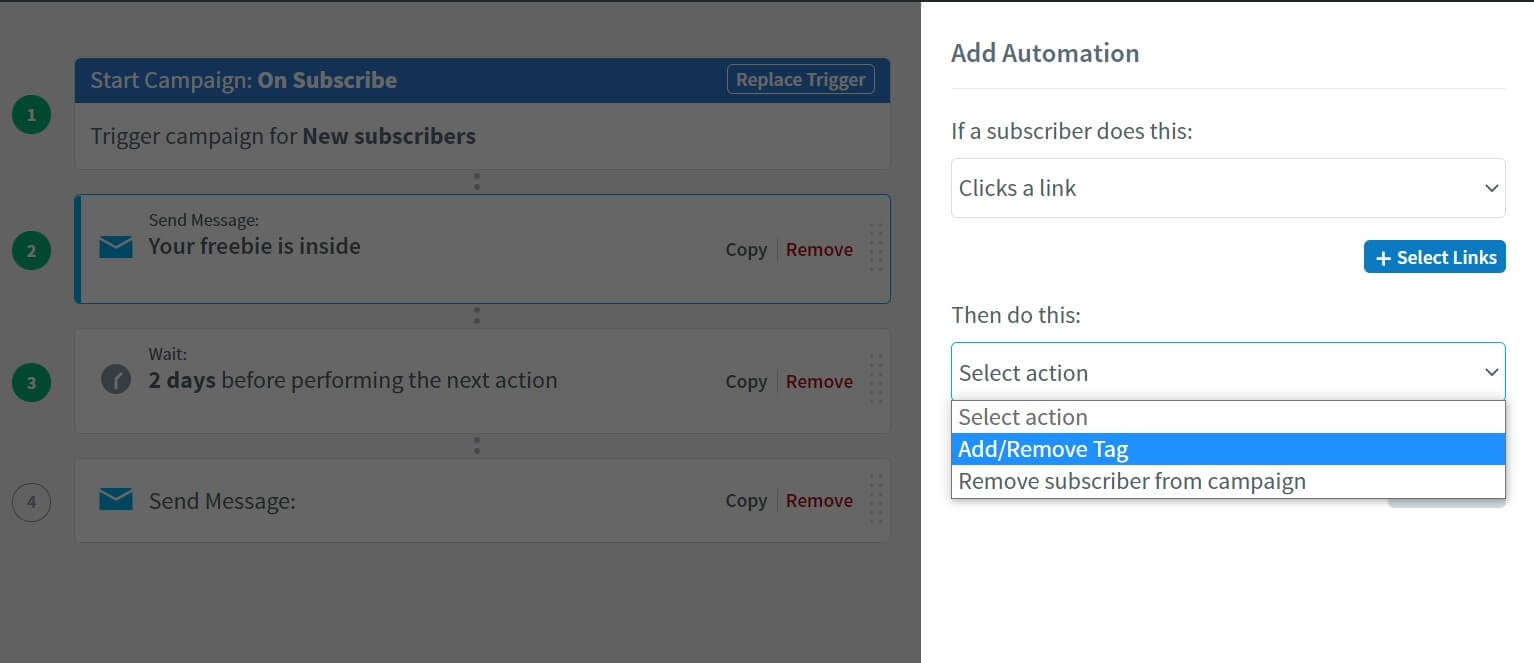Click the 'If a subscriber does this:' label

pyautogui.click(x=1072, y=131)
